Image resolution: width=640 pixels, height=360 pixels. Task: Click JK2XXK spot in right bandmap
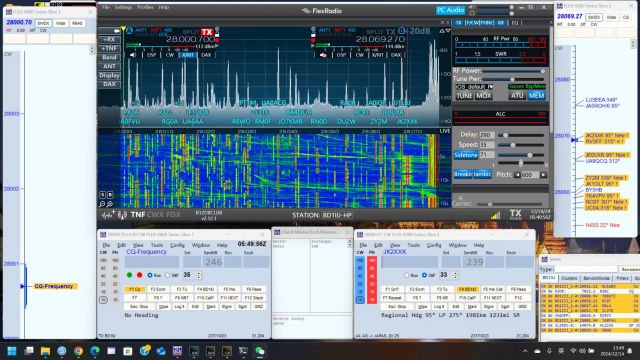coord(607,135)
